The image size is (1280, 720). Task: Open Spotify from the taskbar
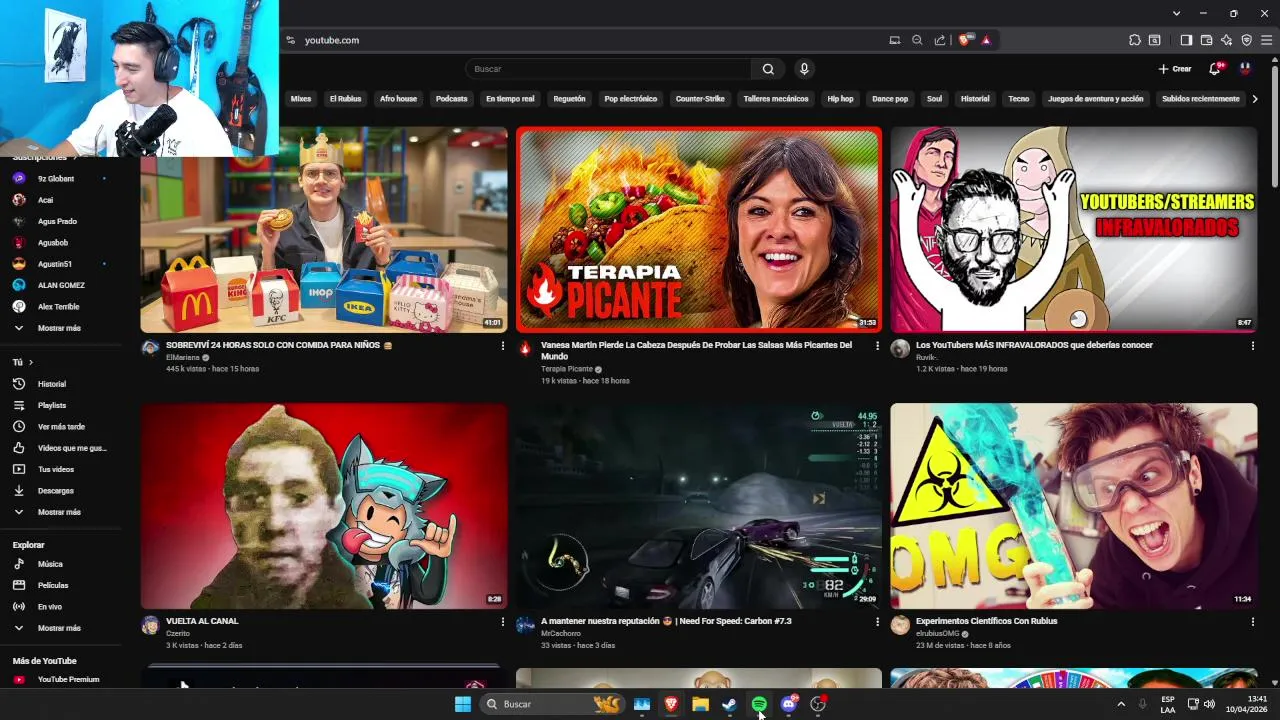point(759,704)
